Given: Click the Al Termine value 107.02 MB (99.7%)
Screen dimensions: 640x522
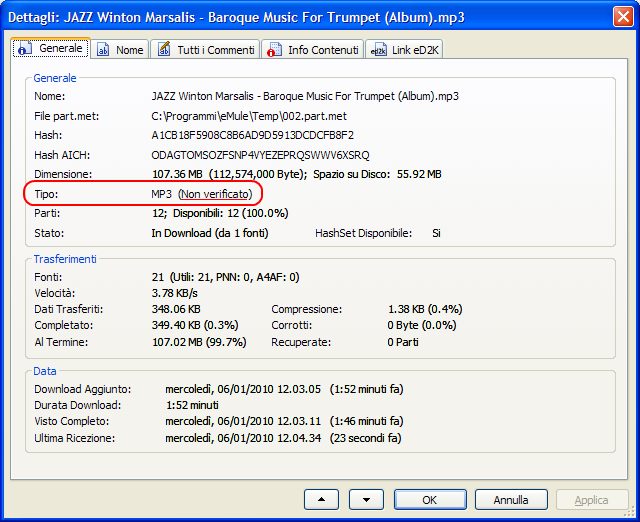Looking at the screenshot, I should click(199, 342).
